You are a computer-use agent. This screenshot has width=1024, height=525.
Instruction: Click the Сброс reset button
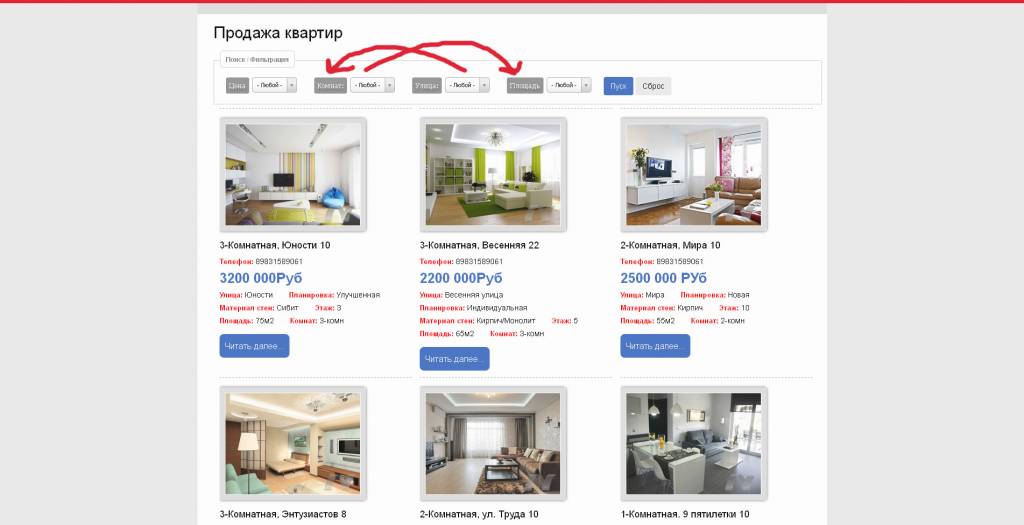click(653, 86)
